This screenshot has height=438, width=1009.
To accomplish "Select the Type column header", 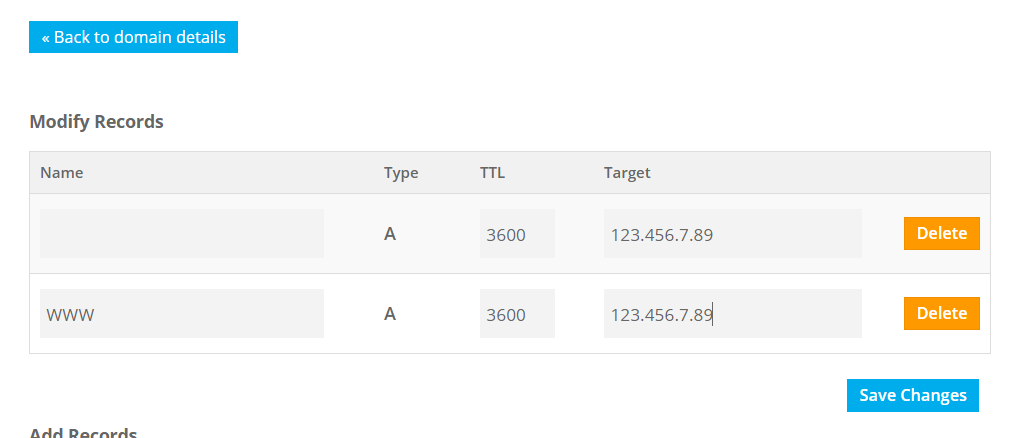I will 401,173.
